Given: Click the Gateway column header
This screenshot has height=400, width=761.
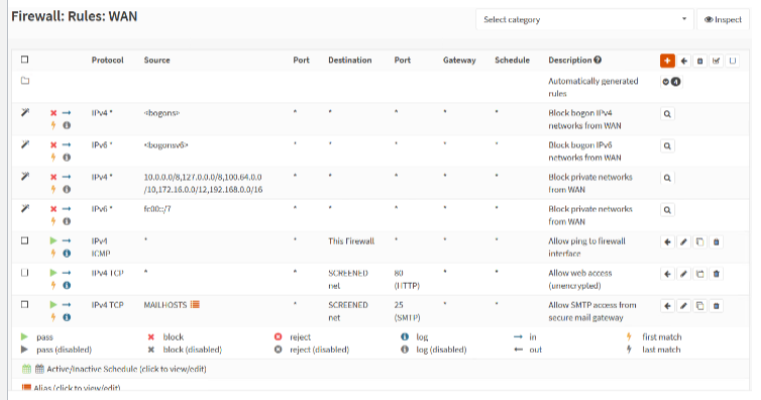Looking at the screenshot, I should coord(459,60).
